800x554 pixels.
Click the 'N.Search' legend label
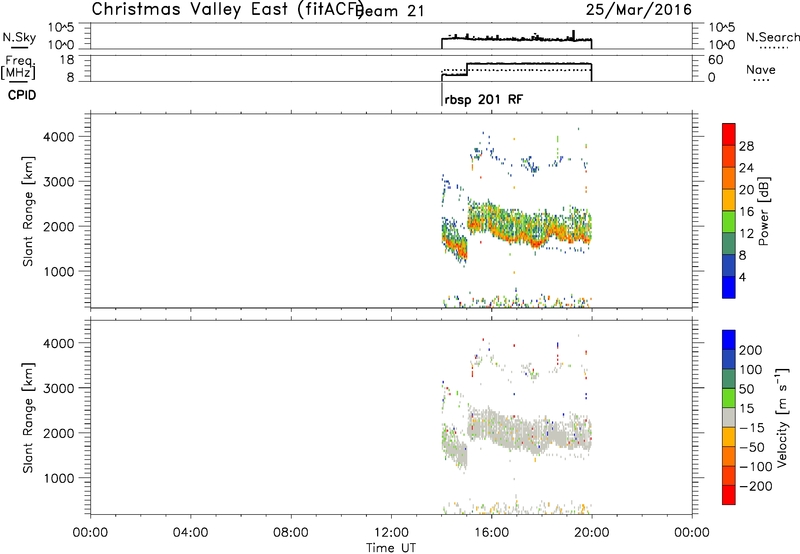[x=772, y=37]
